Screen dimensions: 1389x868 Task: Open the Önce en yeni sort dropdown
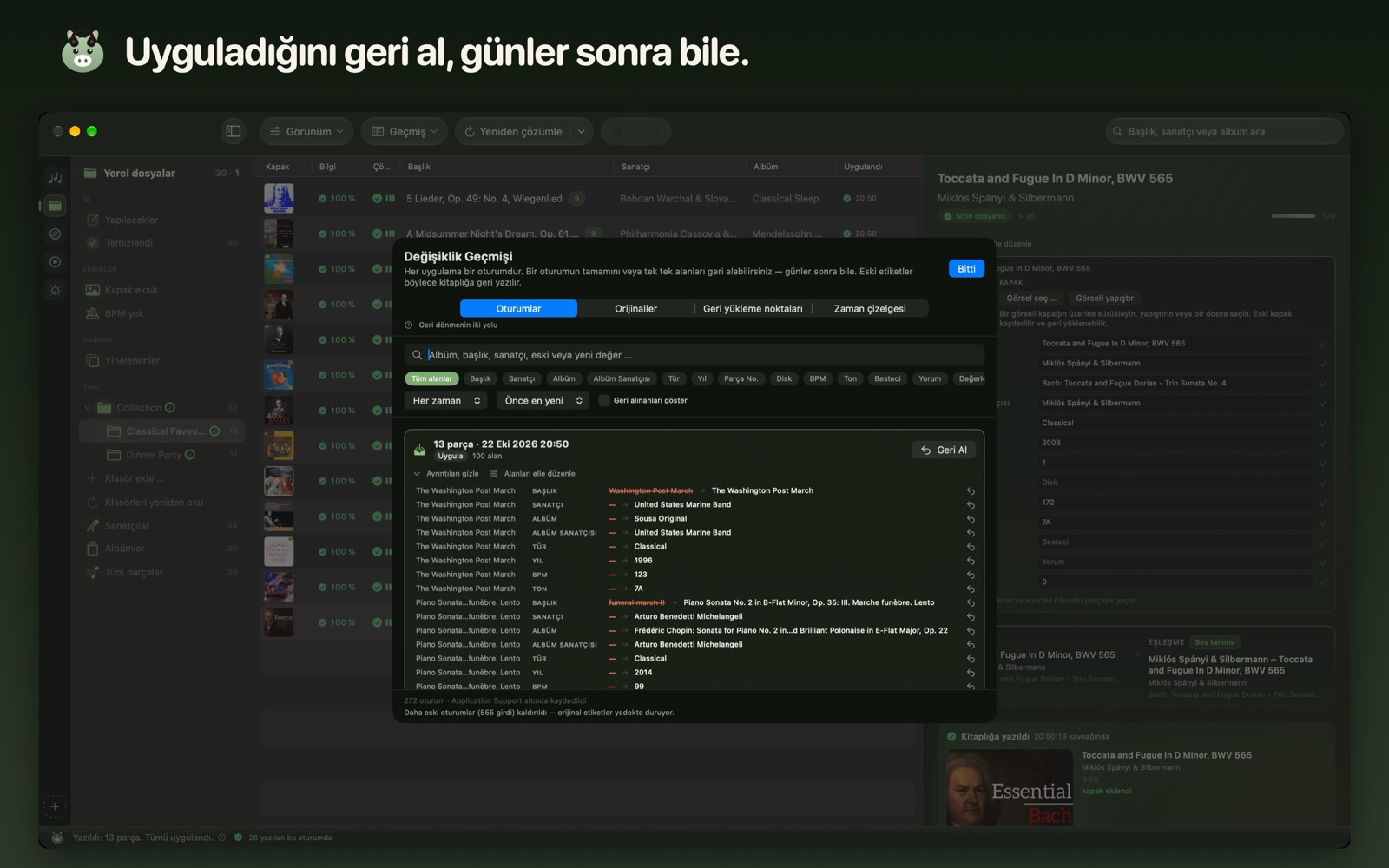543,400
